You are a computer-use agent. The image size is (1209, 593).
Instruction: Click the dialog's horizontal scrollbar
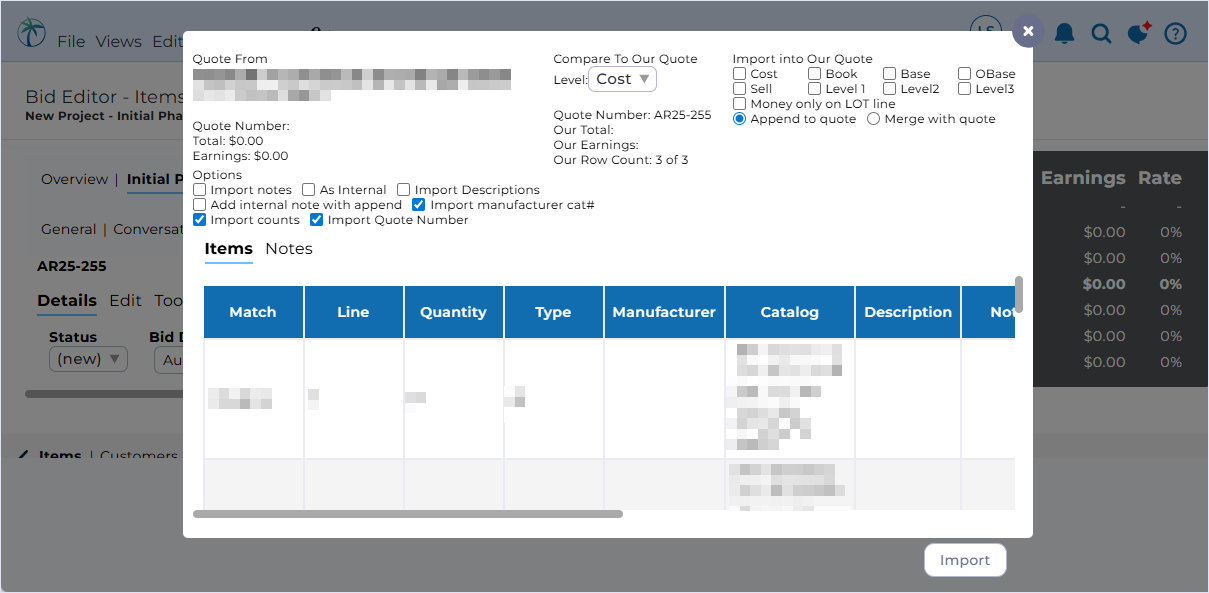[x=407, y=513]
